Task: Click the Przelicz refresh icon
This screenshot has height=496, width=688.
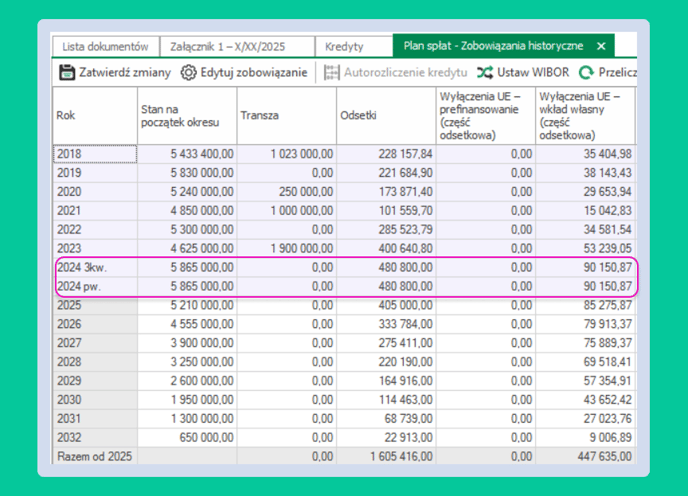Action: coord(586,72)
